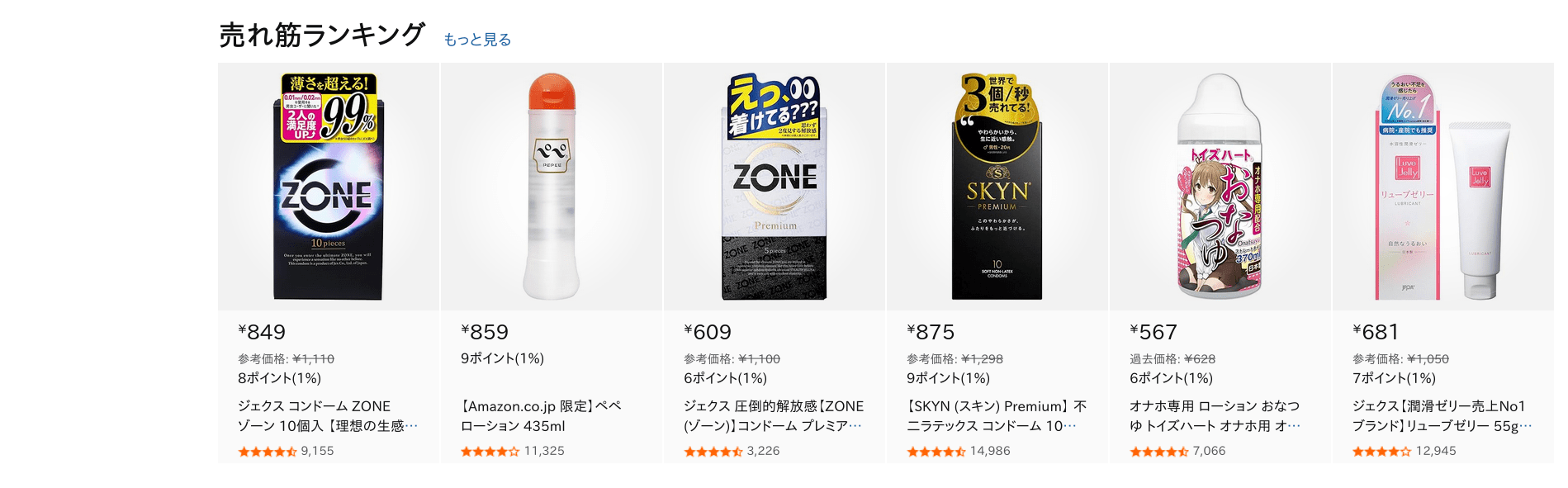Open star rating with 3,226 reviews
This screenshot has width=1568, height=488.
tap(713, 452)
